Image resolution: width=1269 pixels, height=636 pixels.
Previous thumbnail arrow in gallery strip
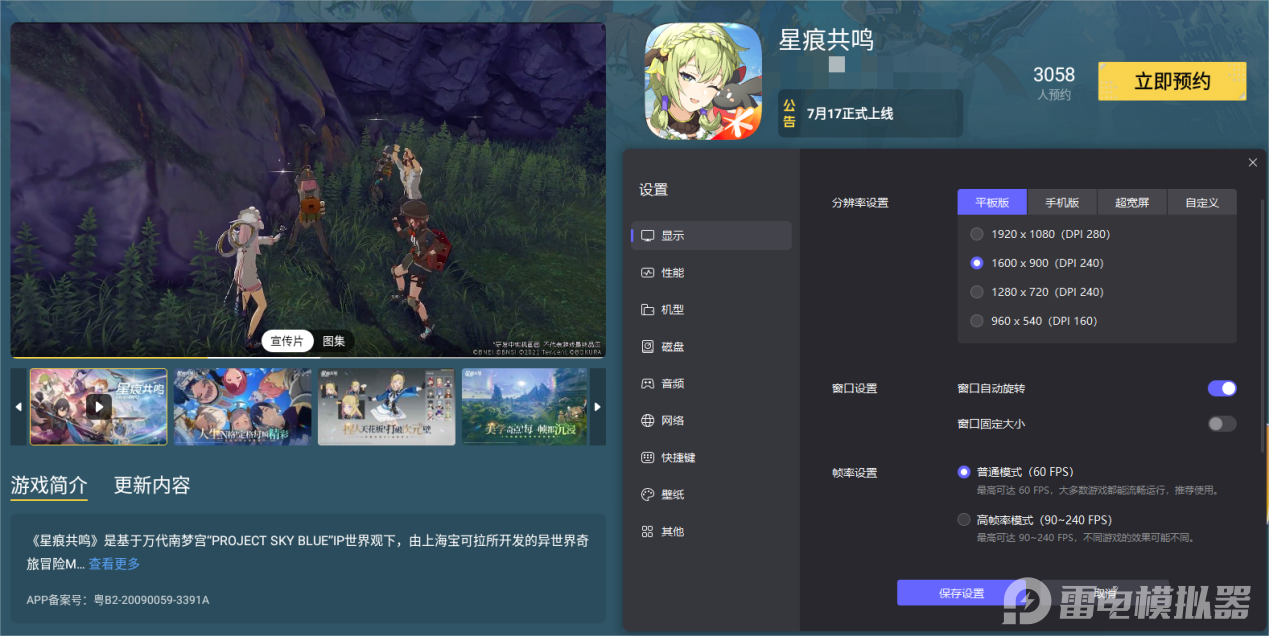click(x=18, y=407)
